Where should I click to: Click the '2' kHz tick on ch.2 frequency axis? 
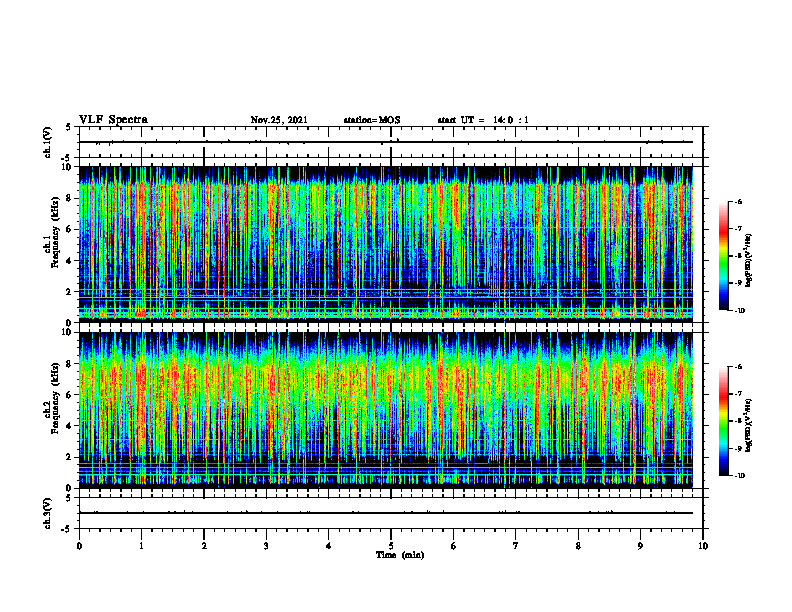coord(69,457)
